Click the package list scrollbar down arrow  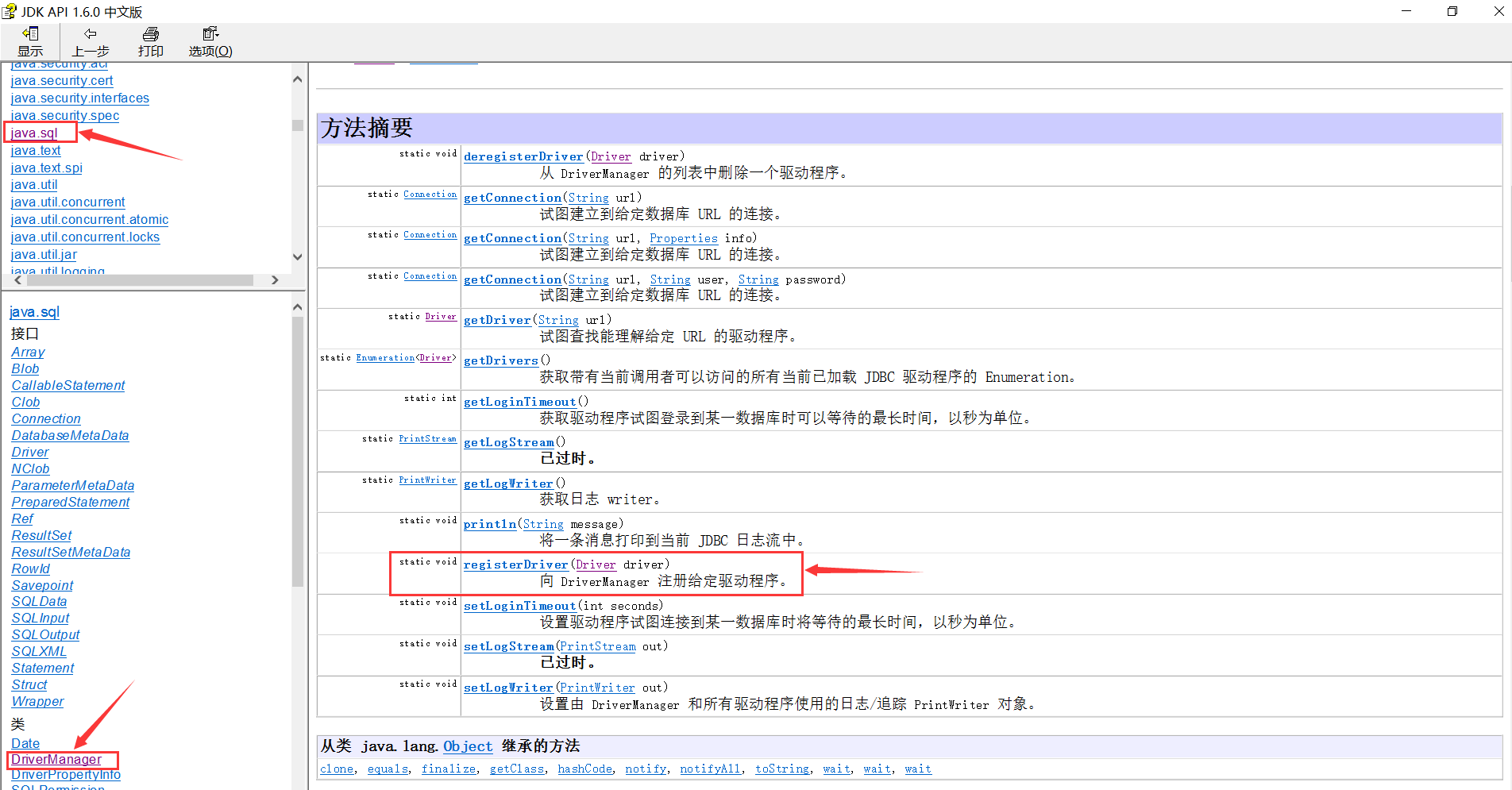(297, 256)
